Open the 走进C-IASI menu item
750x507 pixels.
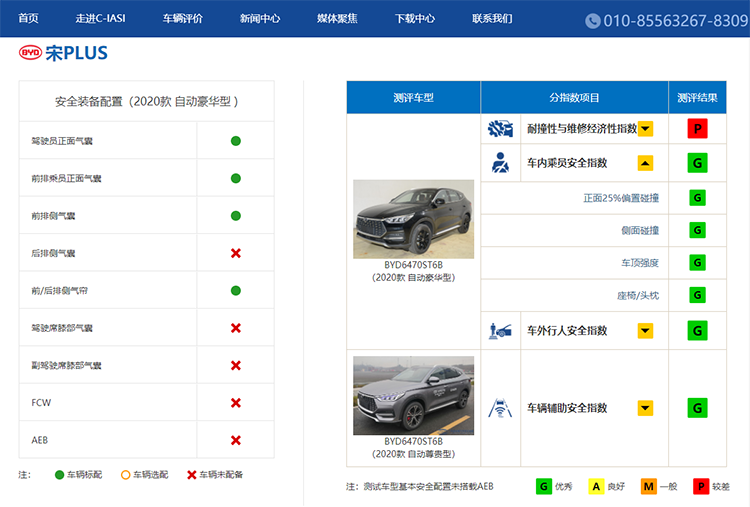coord(100,19)
